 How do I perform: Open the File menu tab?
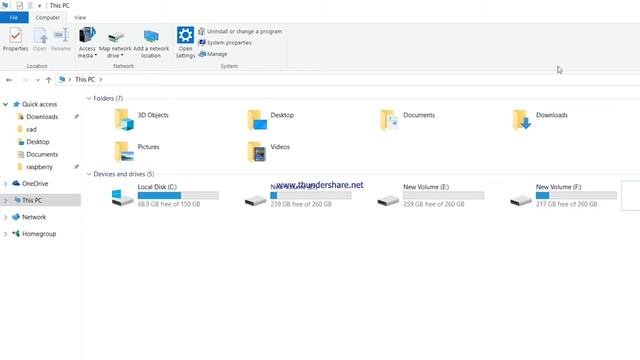(14, 18)
